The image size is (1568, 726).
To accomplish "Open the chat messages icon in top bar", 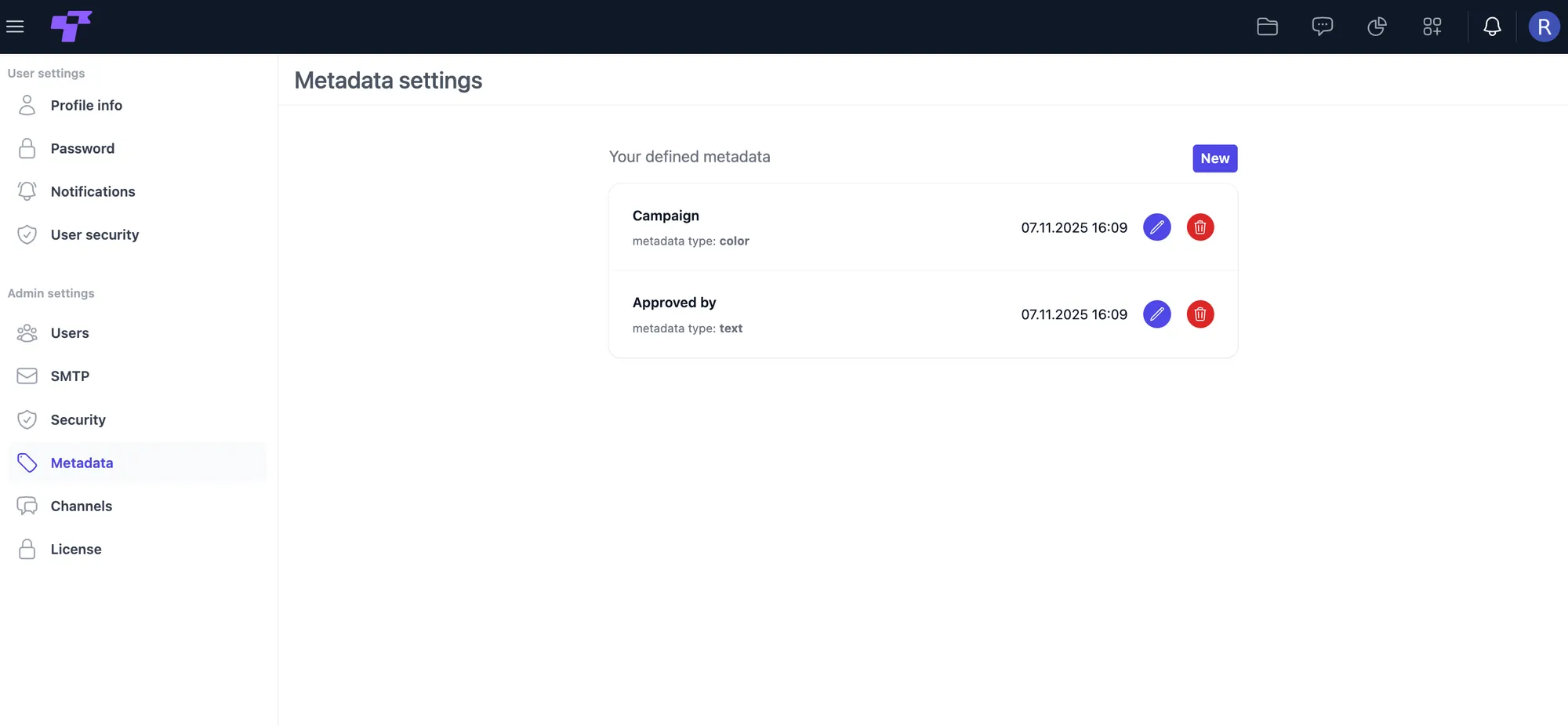I will point(1322,27).
